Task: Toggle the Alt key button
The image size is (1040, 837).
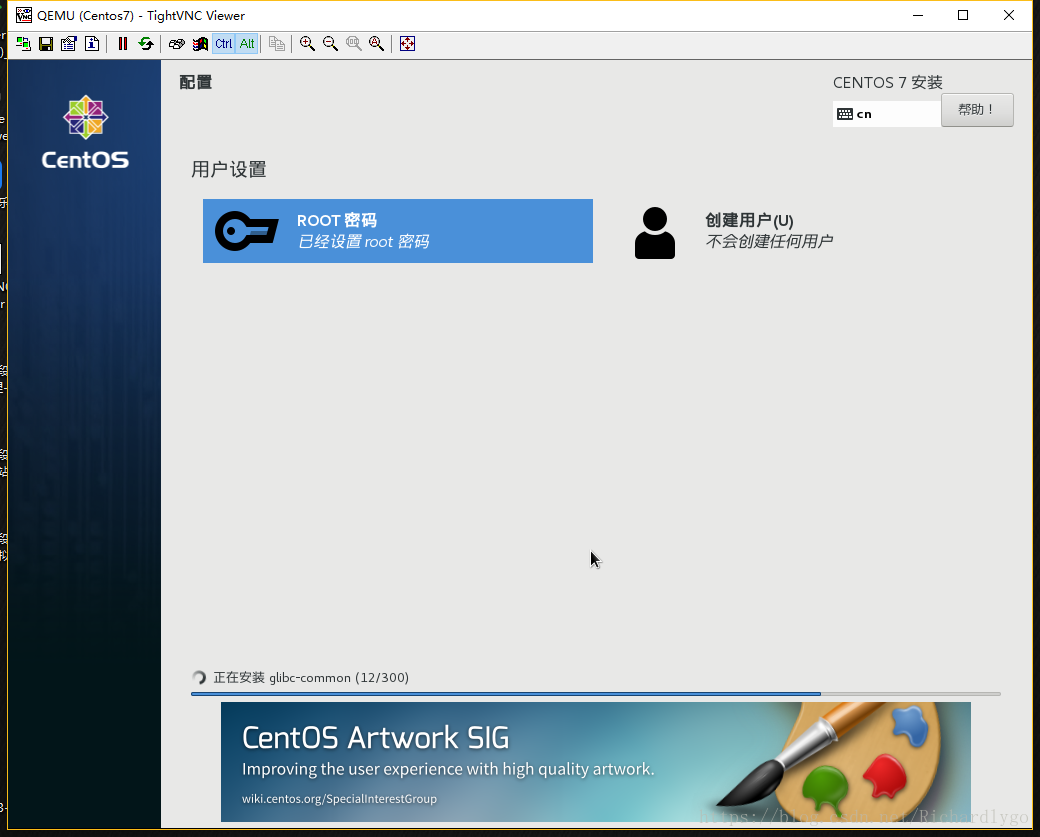Action: pos(247,44)
